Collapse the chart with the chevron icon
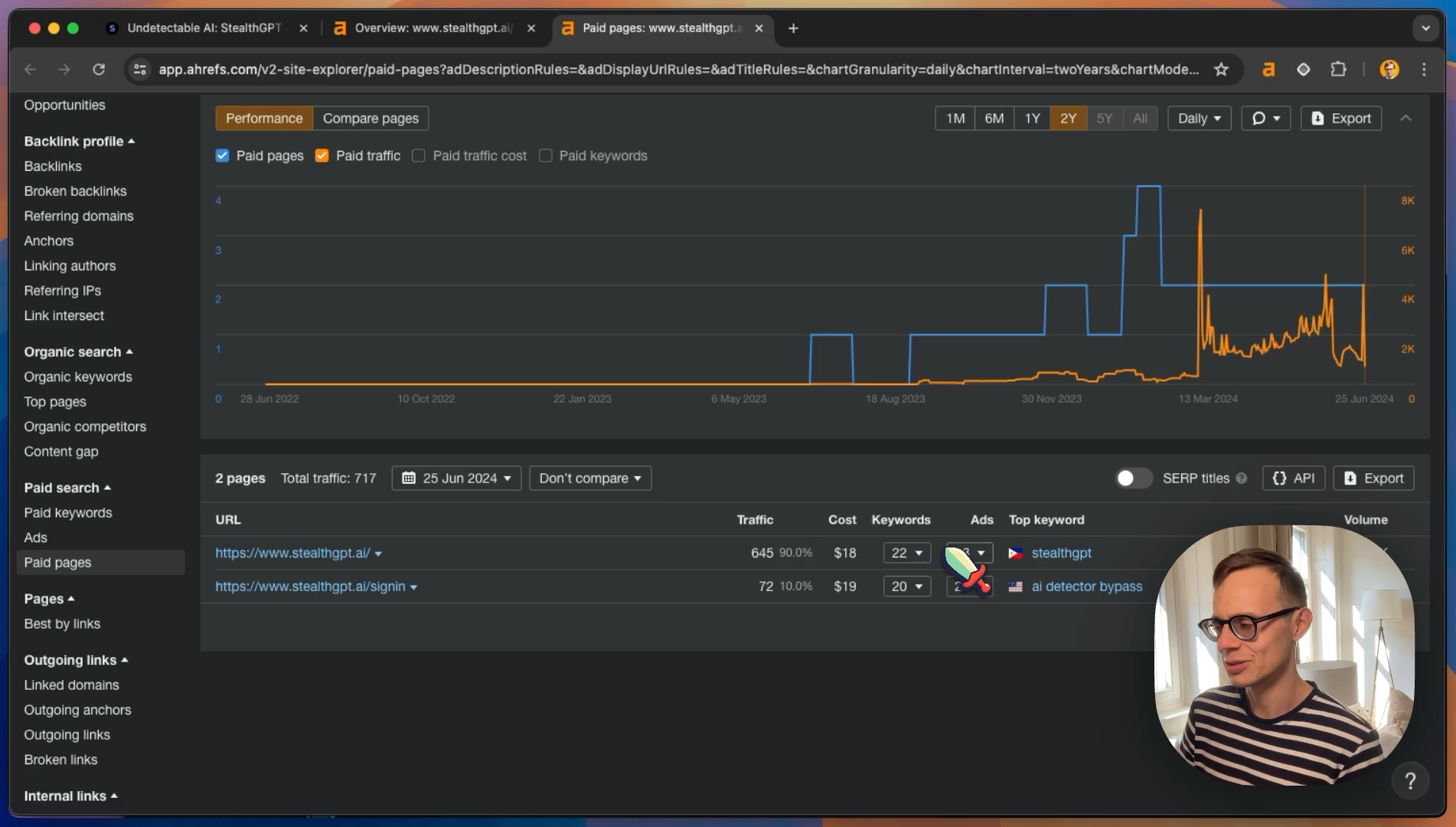Image resolution: width=1456 pixels, height=827 pixels. point(1405,118)
